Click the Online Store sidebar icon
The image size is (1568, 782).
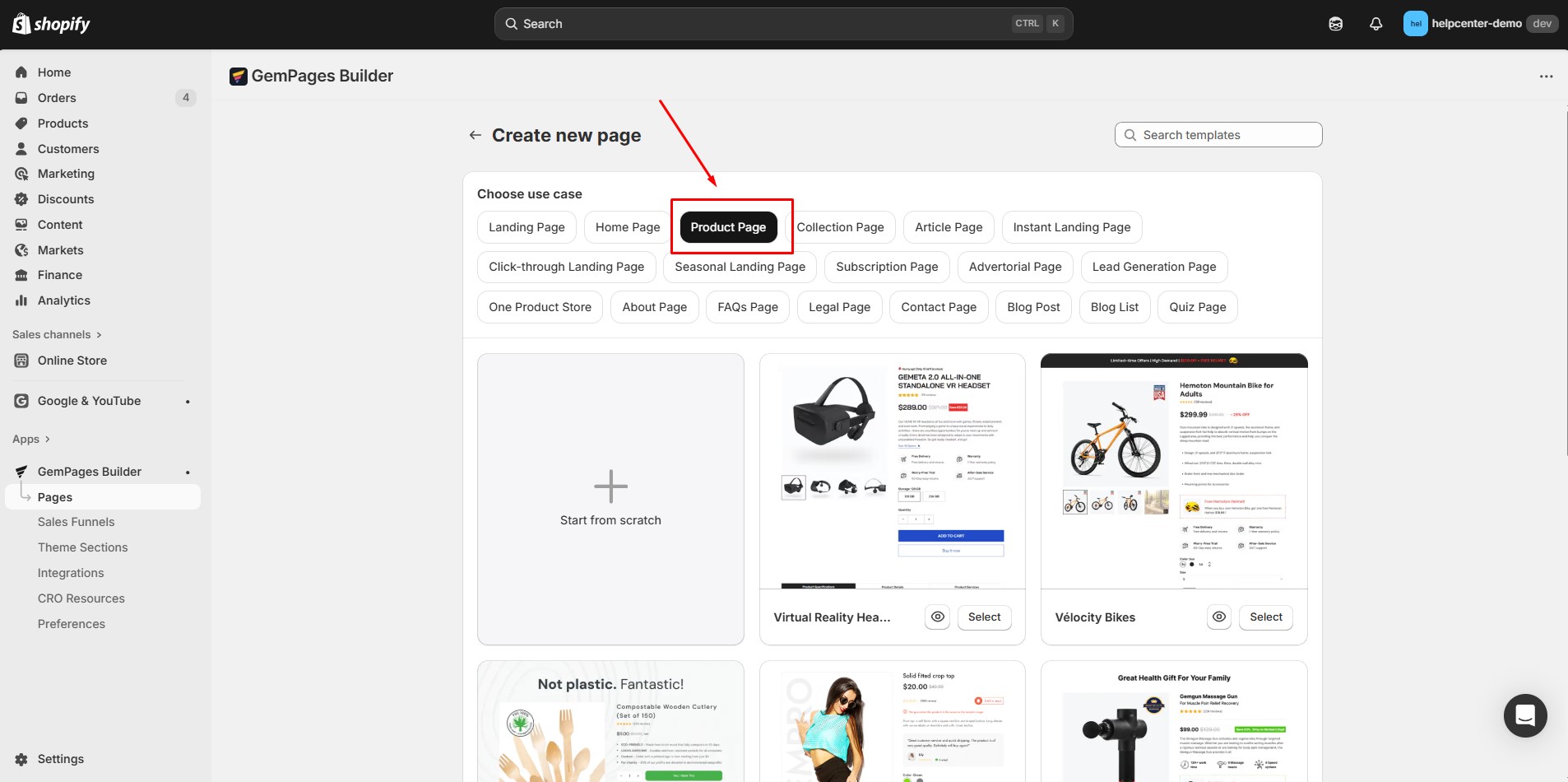pos(21,361)
